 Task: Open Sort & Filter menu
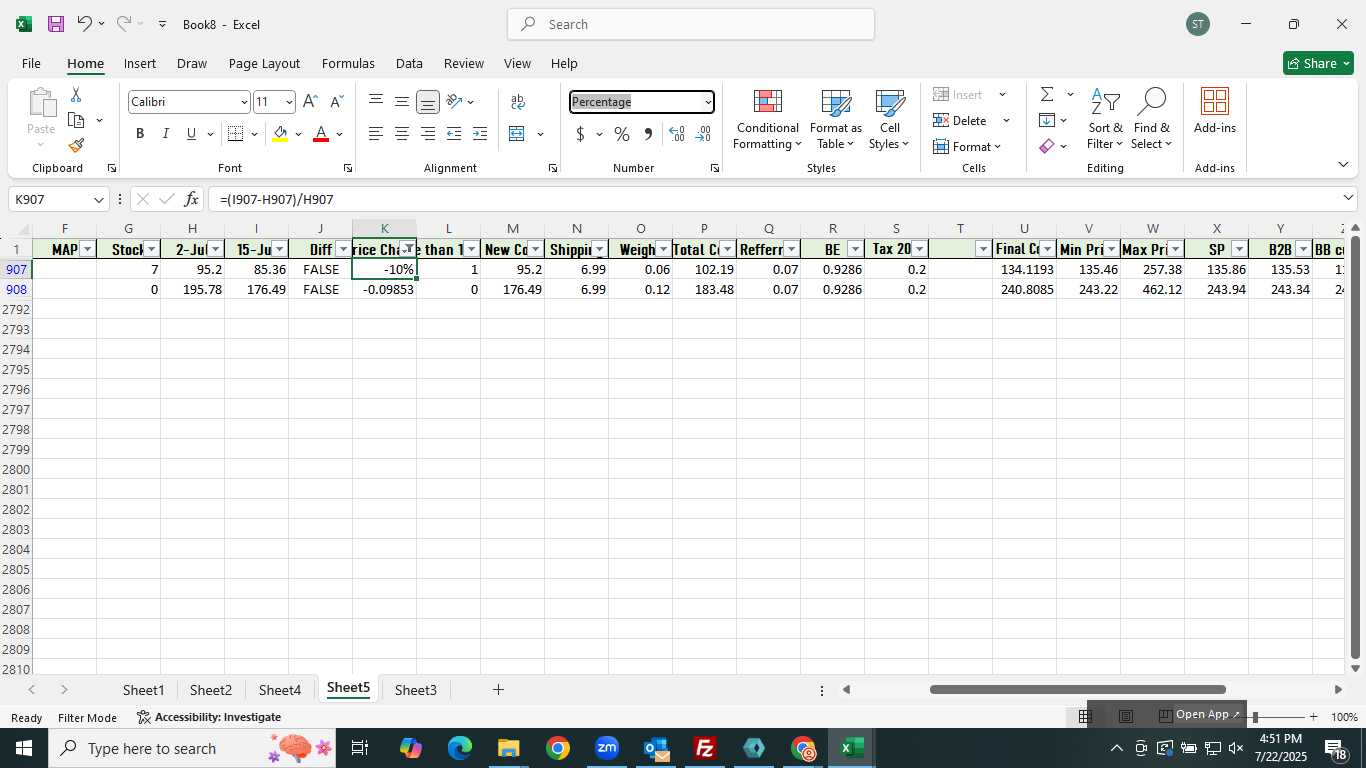[x=1105, y=121]
